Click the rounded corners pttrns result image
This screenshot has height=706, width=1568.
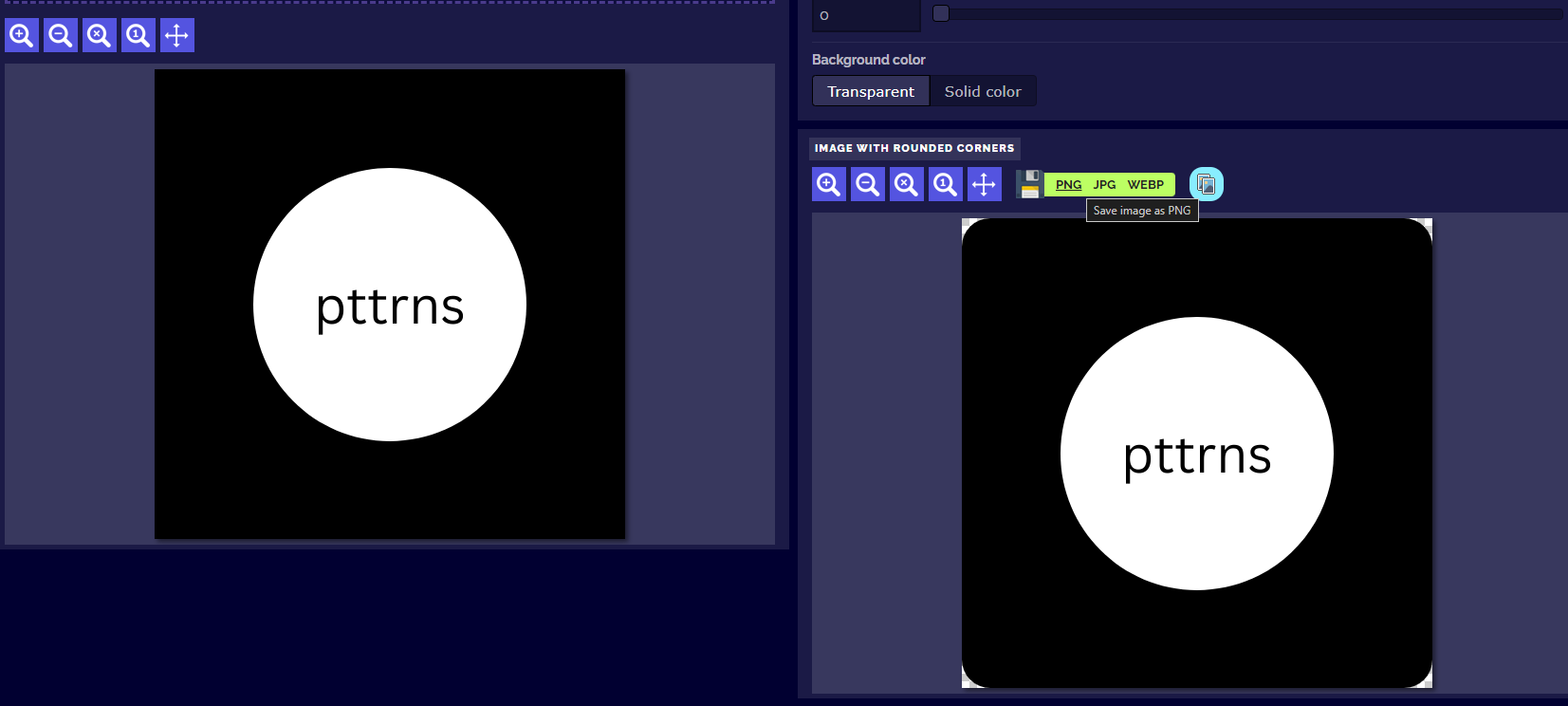pos(1197,454)
